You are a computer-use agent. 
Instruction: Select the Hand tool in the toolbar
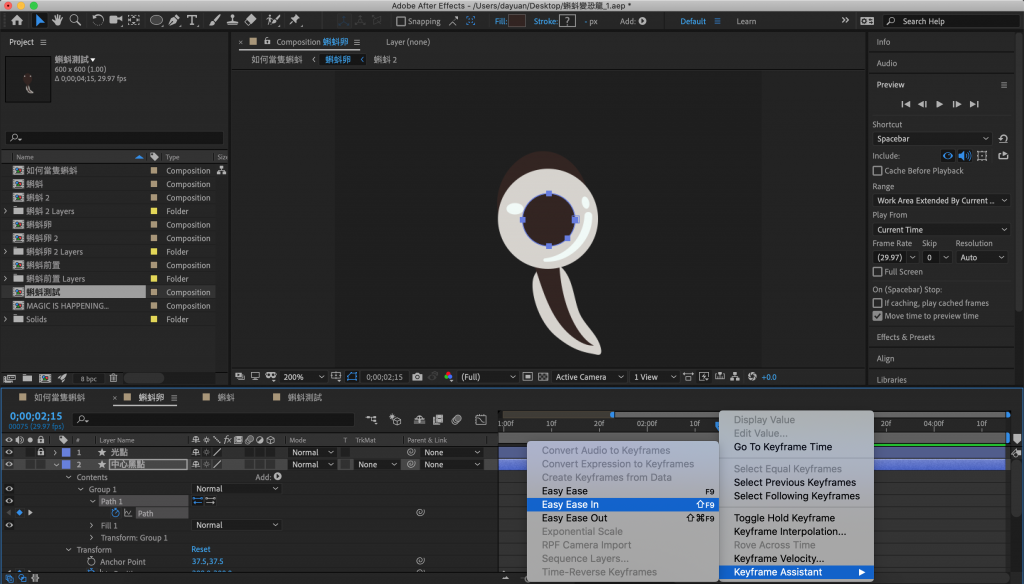click(58, 20)
